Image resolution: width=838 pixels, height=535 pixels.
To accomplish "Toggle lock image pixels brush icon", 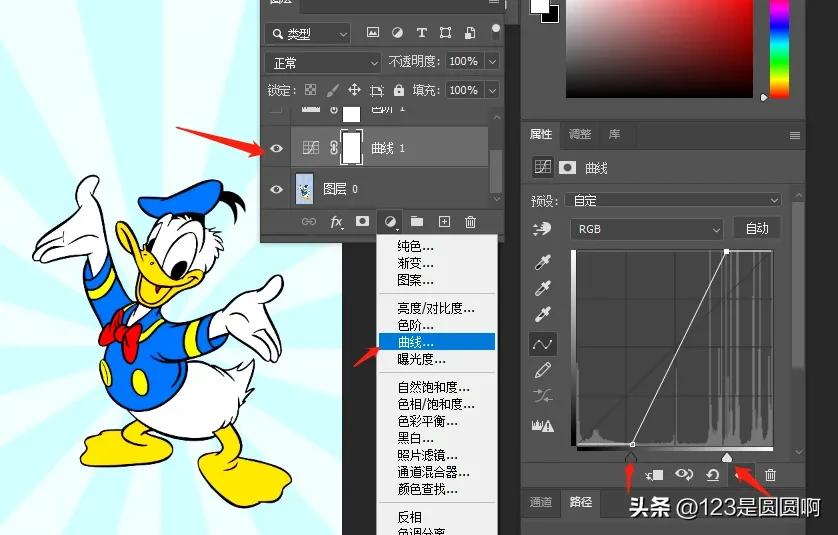I will [332, 90].
